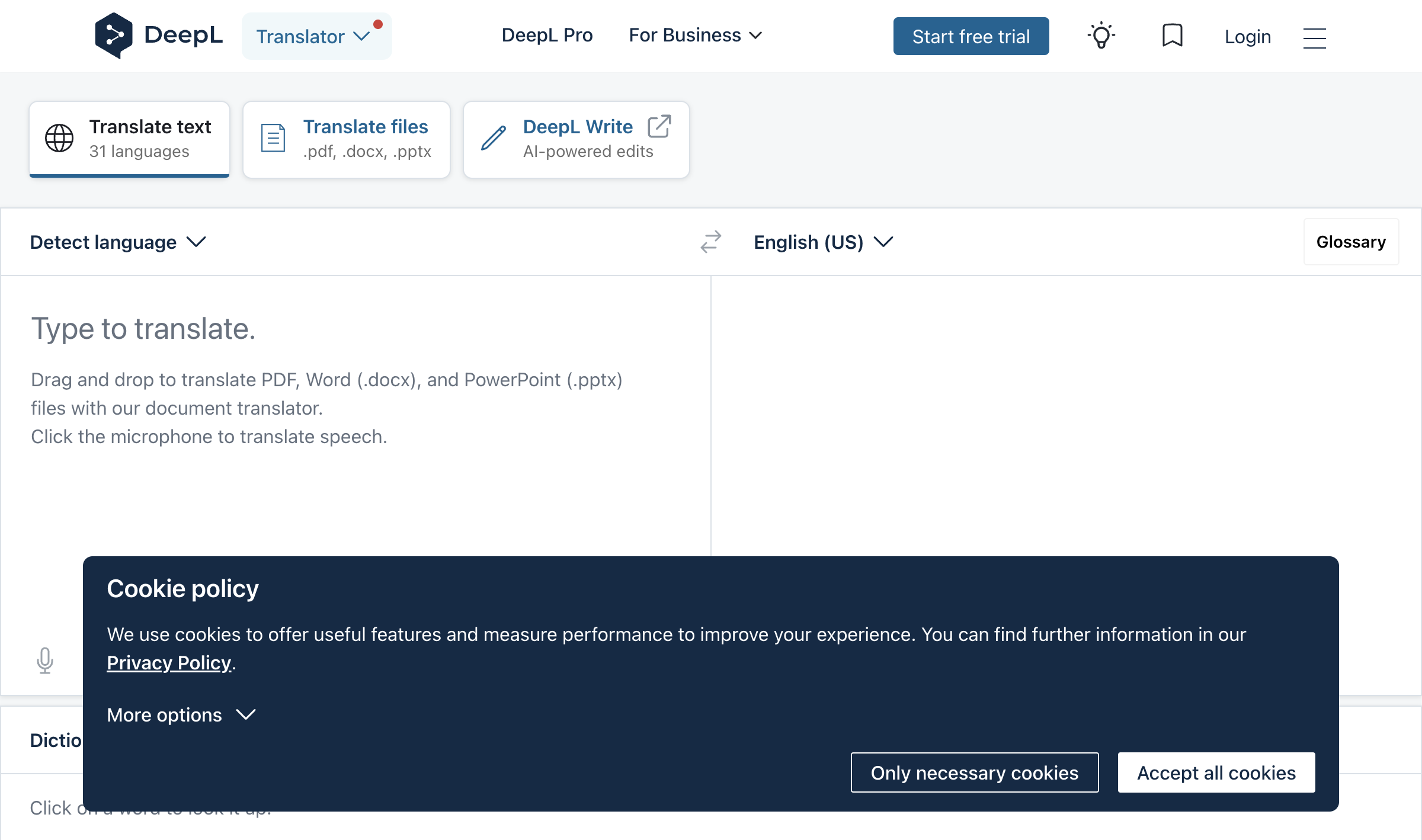Open the DeepL Write tab

[577, 139]
